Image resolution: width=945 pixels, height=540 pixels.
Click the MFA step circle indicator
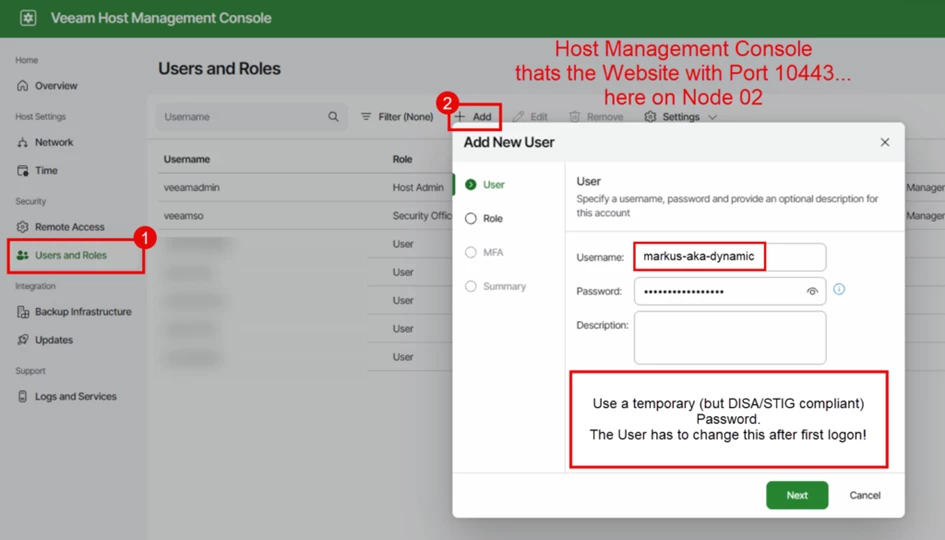pos(471,252)
